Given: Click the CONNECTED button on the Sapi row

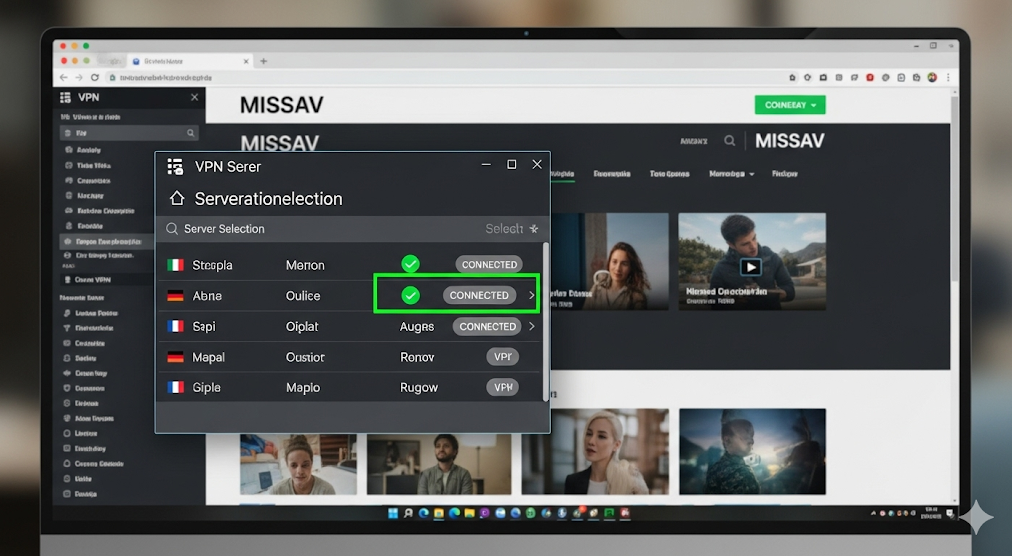Looking at the screenshot, I should pyautogui.click(x=487, y=326).
